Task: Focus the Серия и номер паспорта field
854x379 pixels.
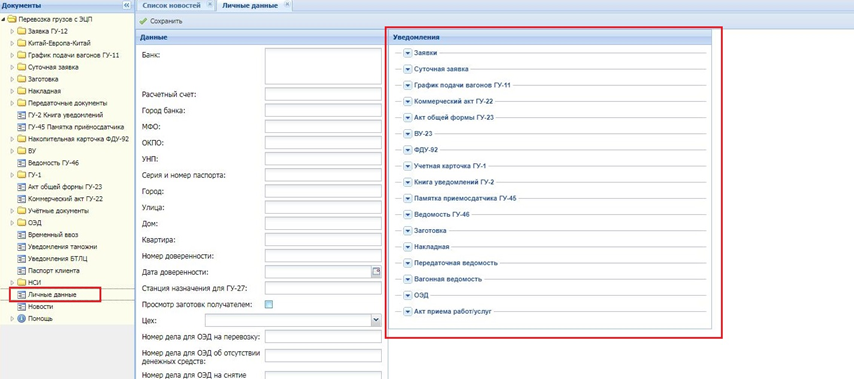Action: [x=324, y=175]
